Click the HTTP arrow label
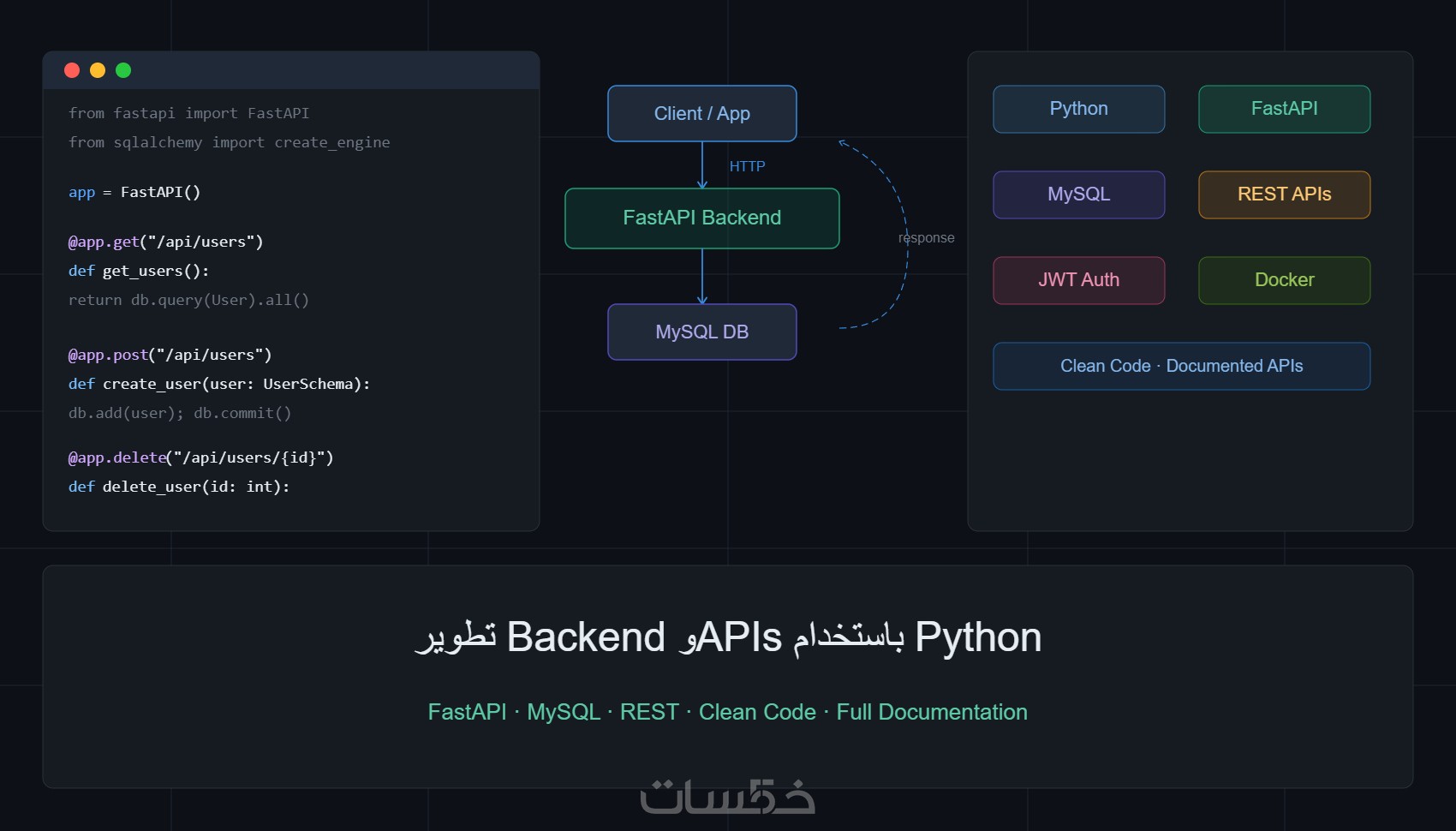1456x831 pixels. [x=747, y=166]
